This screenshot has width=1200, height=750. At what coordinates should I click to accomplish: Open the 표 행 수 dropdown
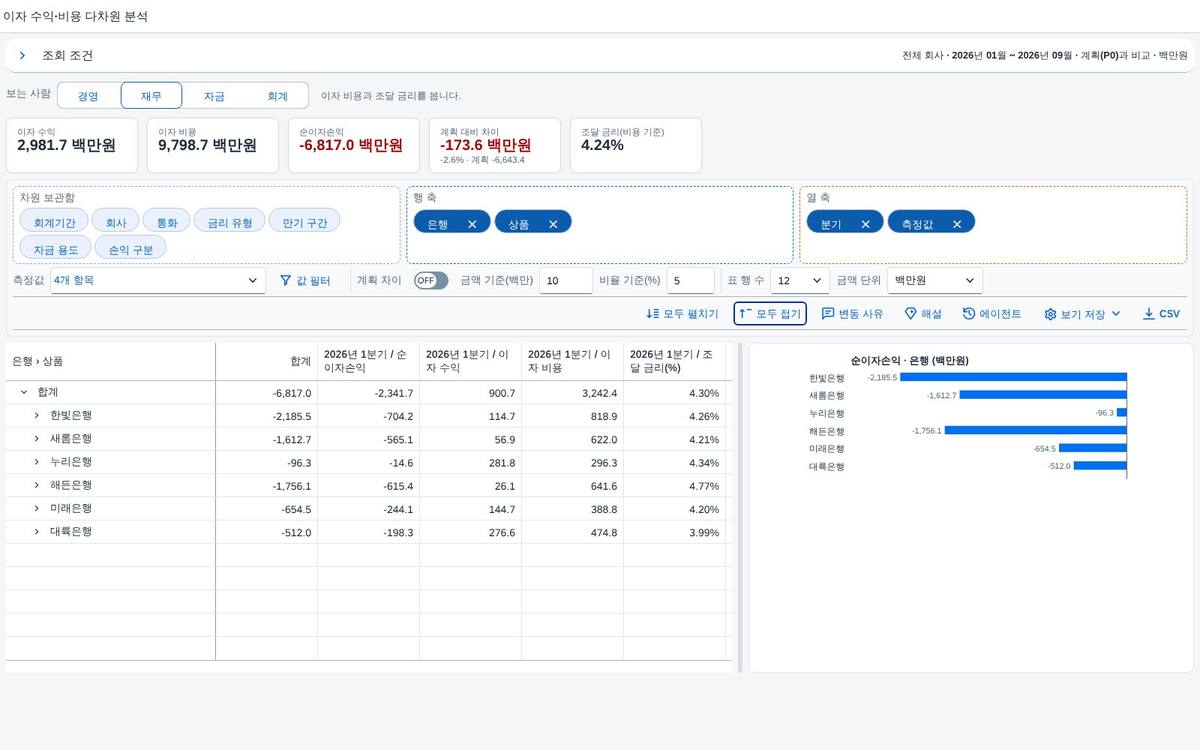coord(800,281)
